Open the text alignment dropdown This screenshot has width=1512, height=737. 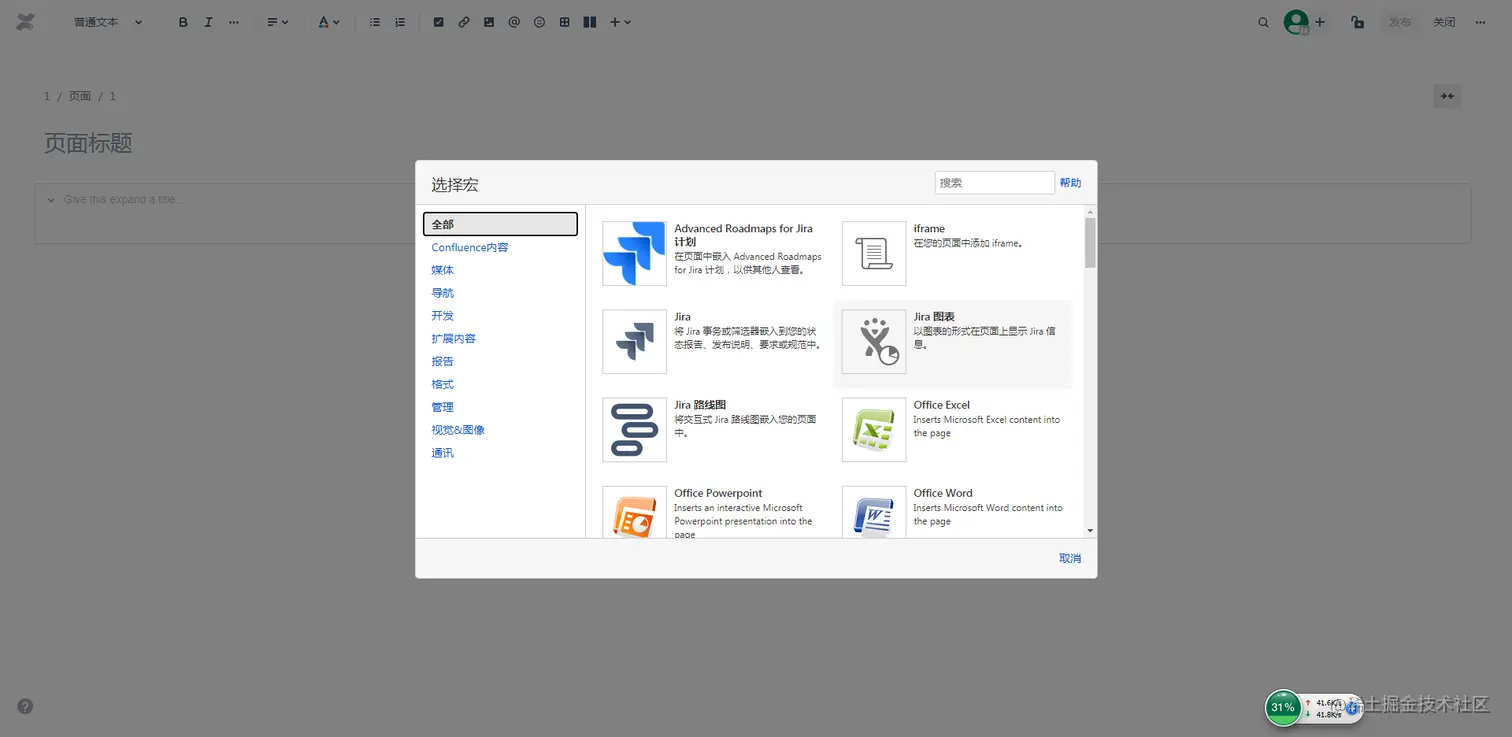(x=277, y=22)
